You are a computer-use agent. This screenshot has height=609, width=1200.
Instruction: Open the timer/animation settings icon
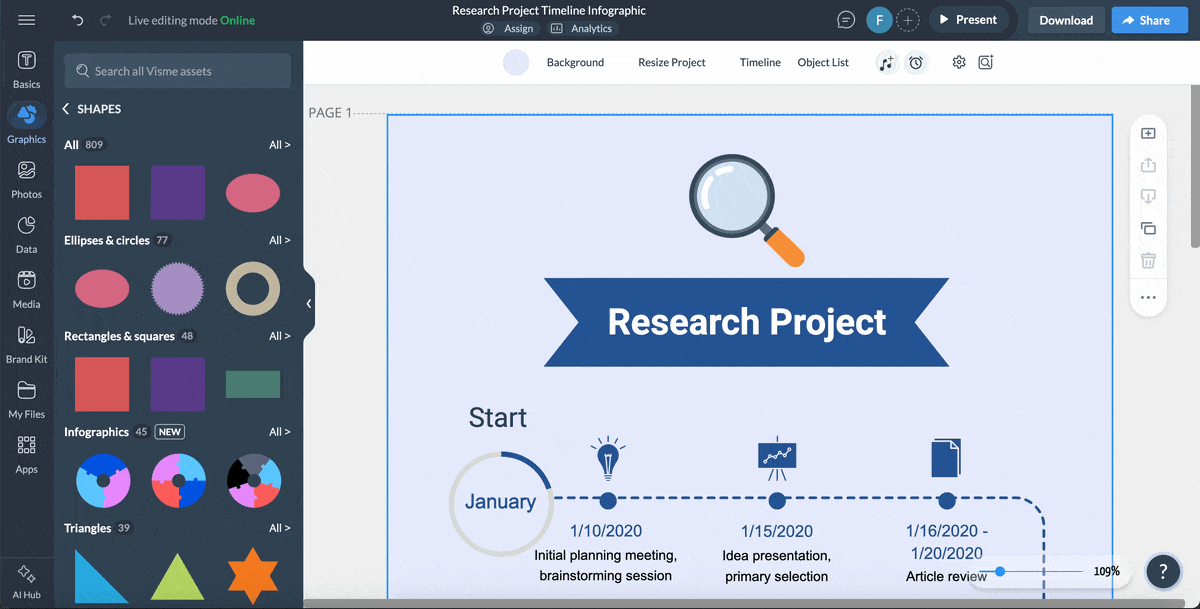click(x=916, y=62)
